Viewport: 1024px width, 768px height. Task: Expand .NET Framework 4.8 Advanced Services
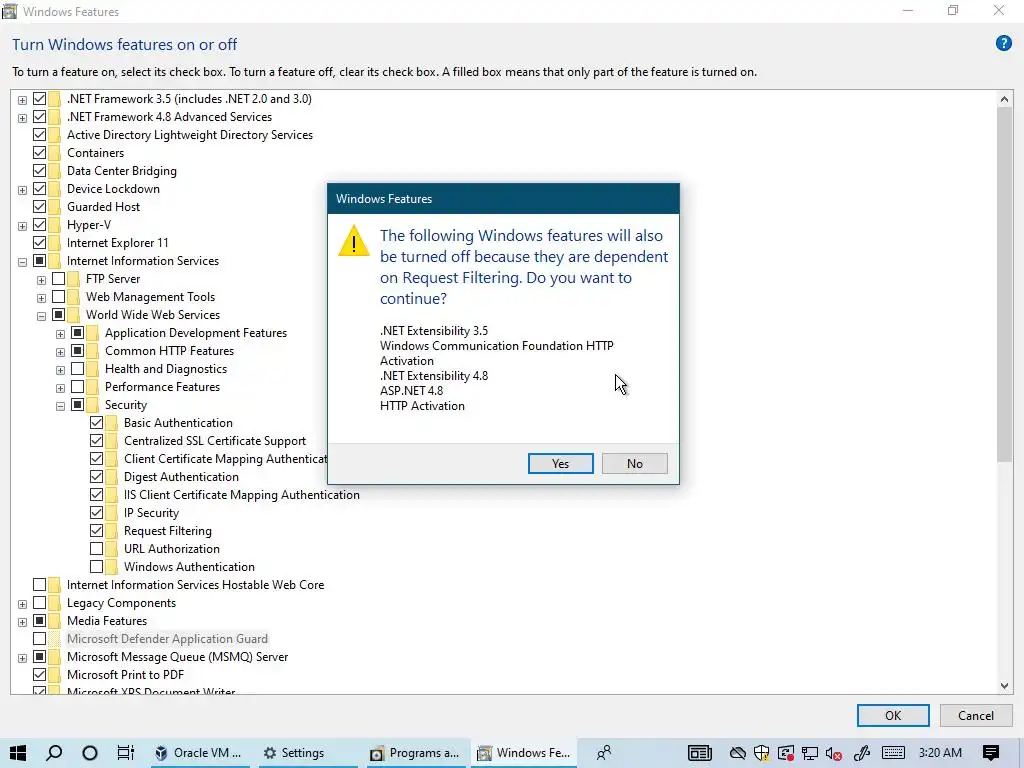coord(22,118)
